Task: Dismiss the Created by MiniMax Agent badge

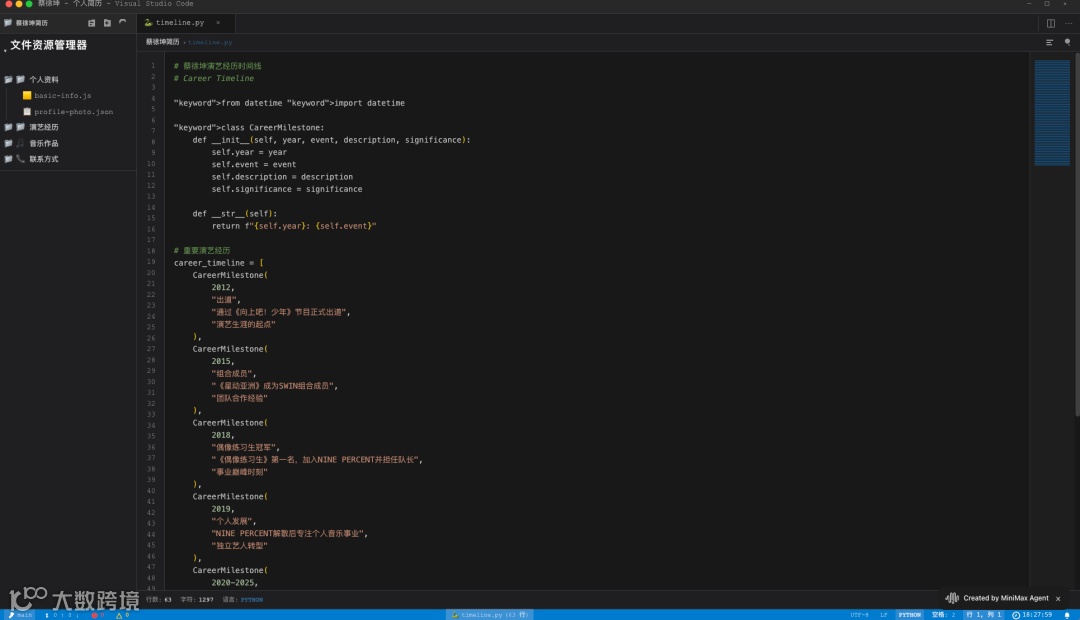Action: (1058, 598)
